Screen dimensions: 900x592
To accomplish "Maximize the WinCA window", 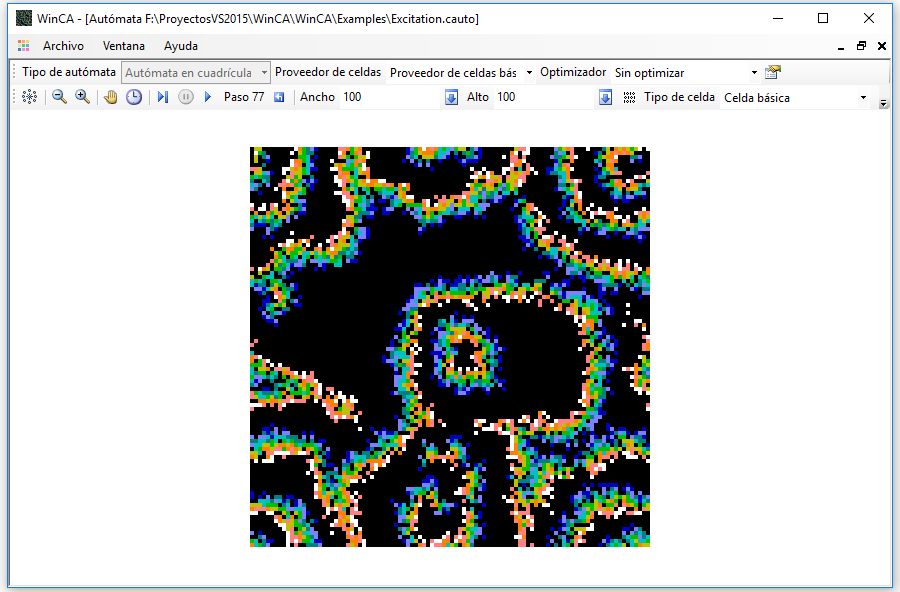I will click(x=823, y=18).
